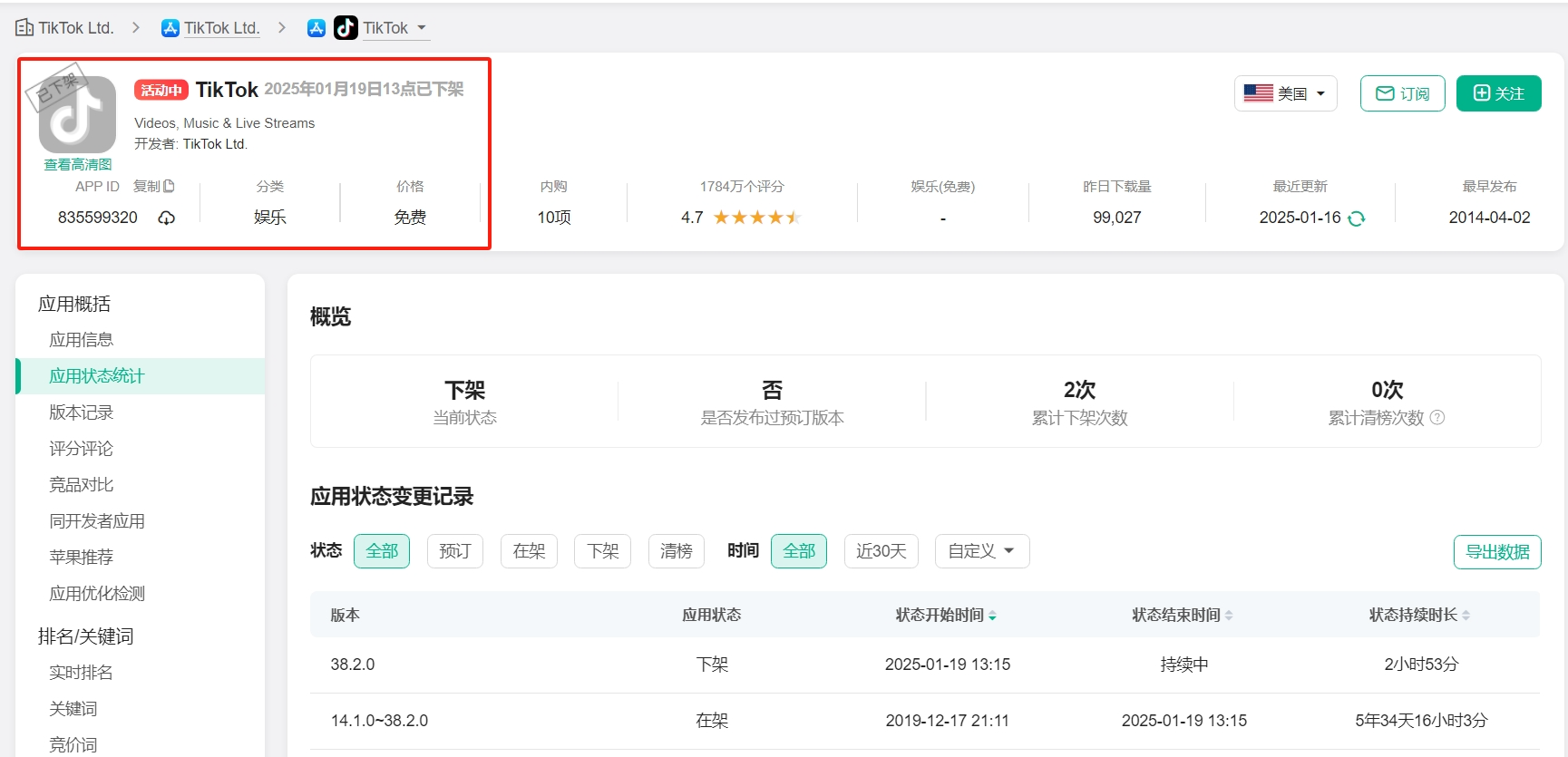The height and width of the screenshot is (757, 1568).
Task: Click the start time 2019-12-17 21:11
Action: pos(948,721)
